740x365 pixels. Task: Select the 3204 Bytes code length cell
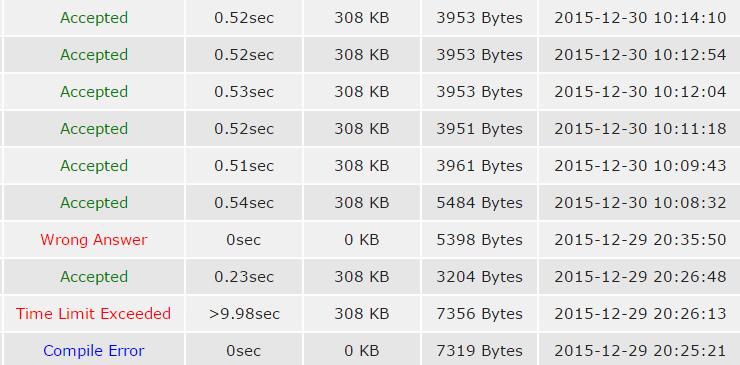479,277
